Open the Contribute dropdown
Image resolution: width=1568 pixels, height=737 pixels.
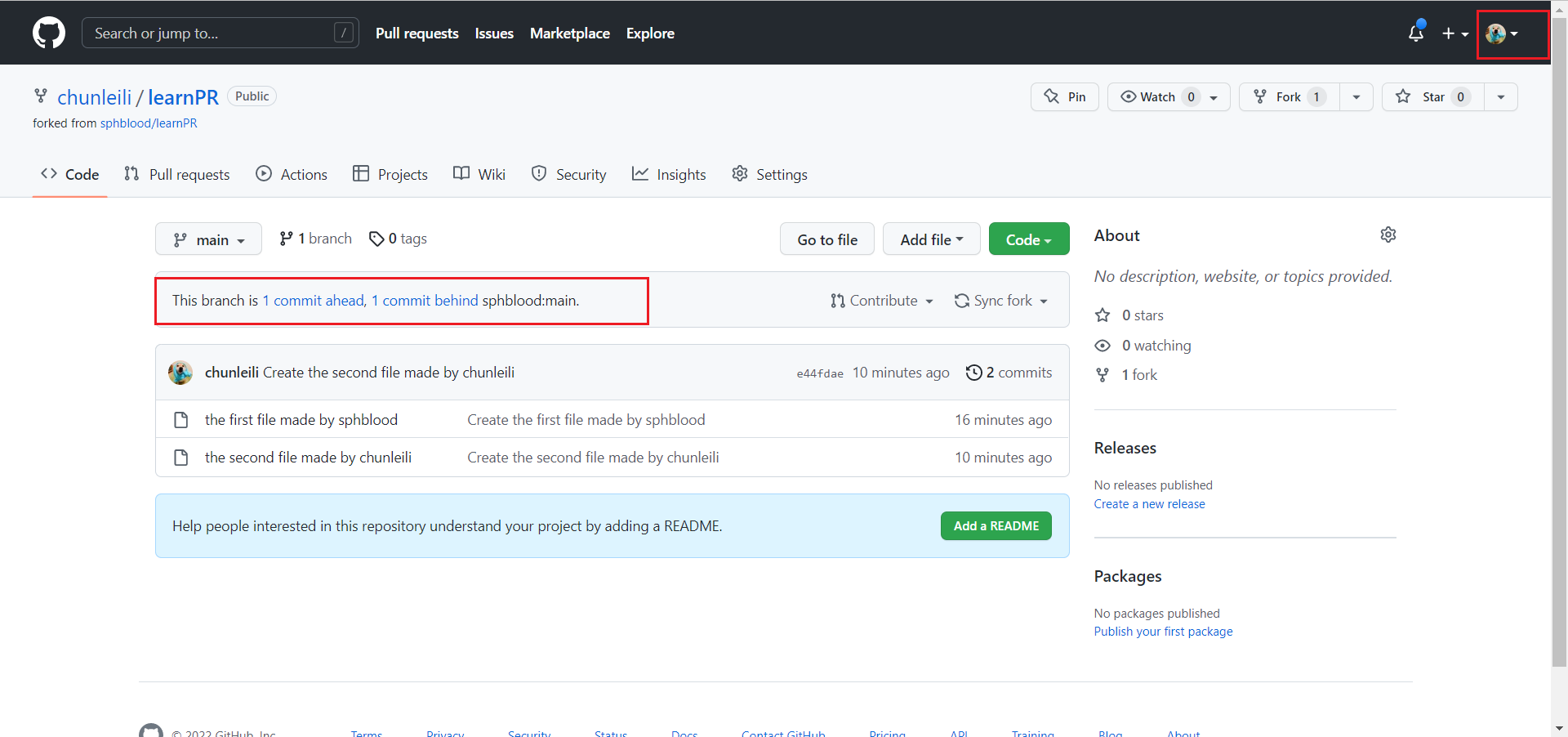[x=882, y=301]
